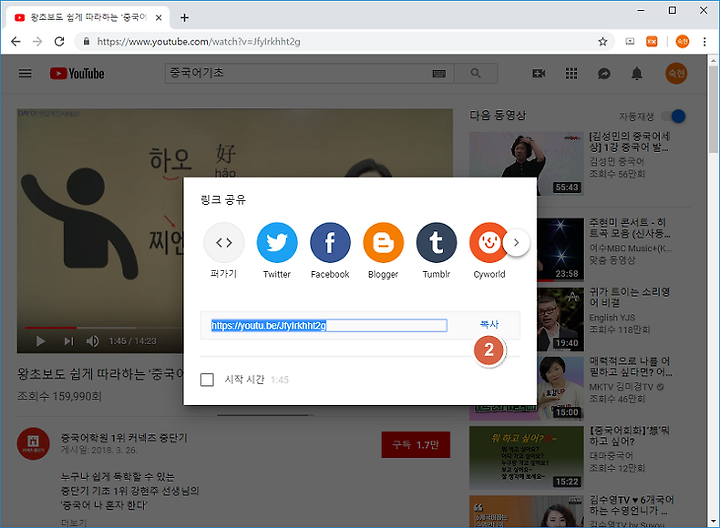The width and height of the screenshot is (720, 528).
Task: Open 김성민의 중국어세상 1강 video title
Action: [630, 142]
